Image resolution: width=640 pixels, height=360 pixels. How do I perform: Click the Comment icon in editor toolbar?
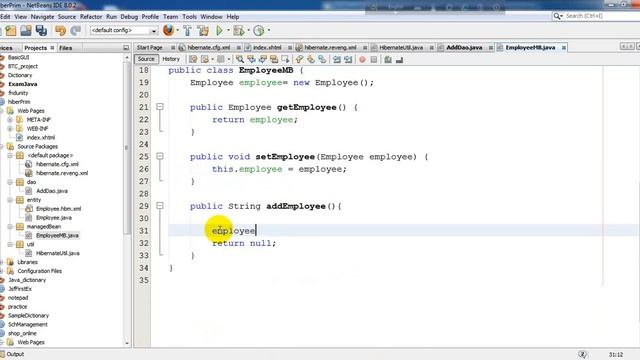[388, 60]
